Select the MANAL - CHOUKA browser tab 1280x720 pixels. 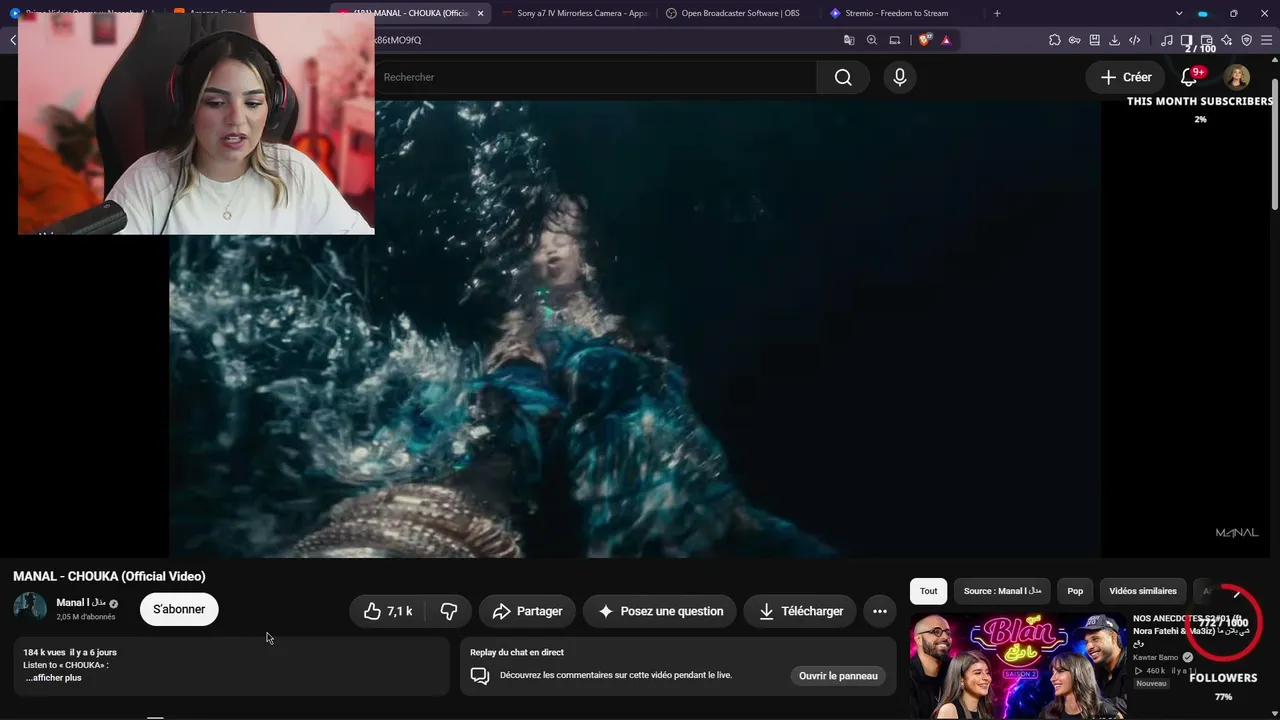click(x=410, y=13)
